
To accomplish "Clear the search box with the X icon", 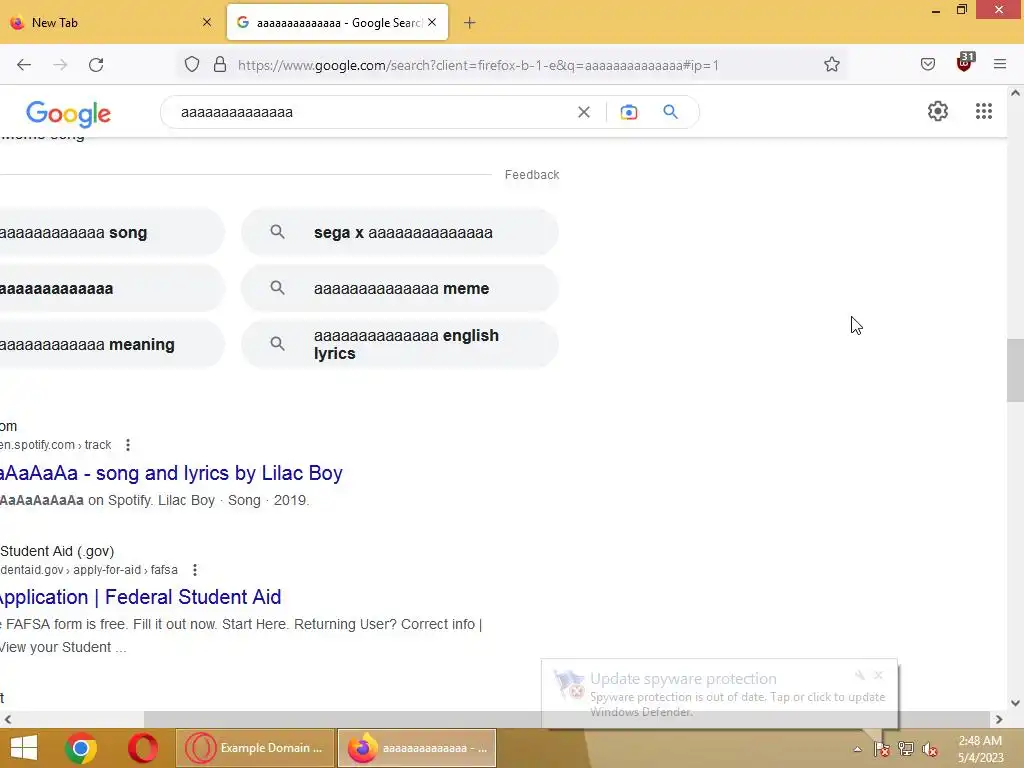I will pos(584,112).
